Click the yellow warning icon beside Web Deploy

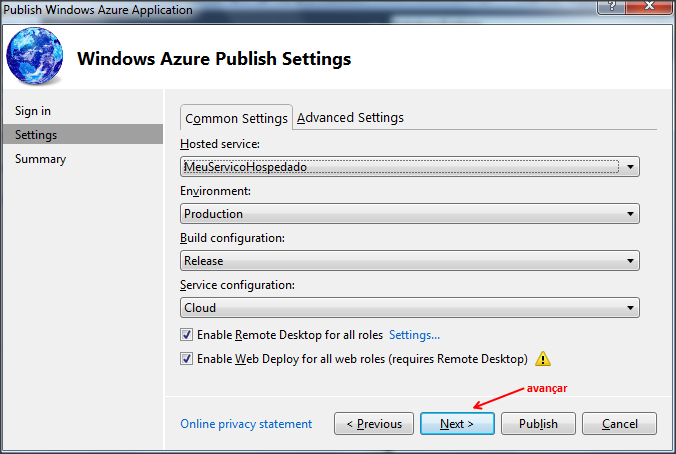coord(543,359)
